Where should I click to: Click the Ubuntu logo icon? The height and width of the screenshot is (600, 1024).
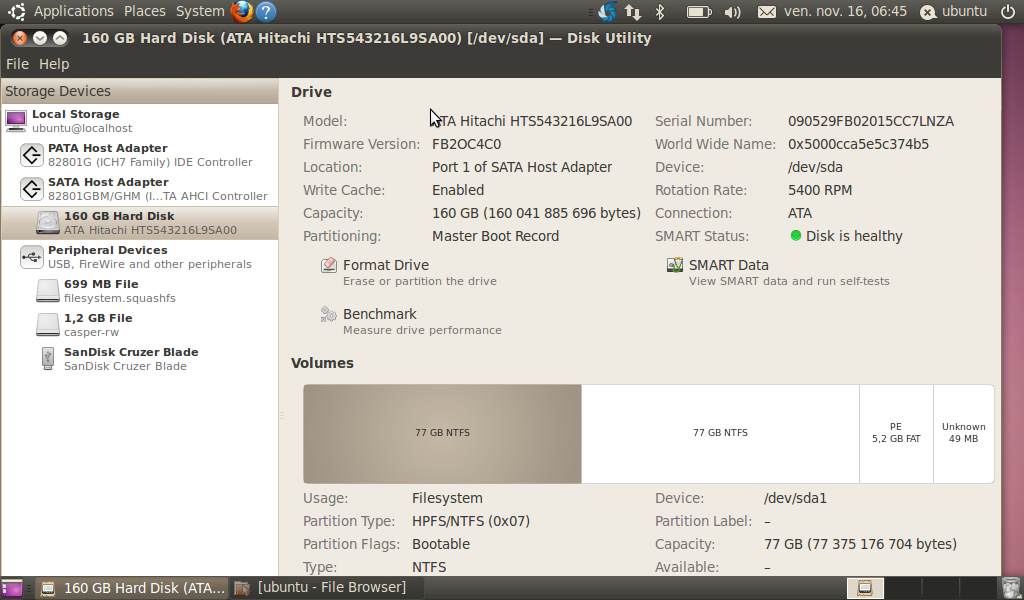[17, 11]
